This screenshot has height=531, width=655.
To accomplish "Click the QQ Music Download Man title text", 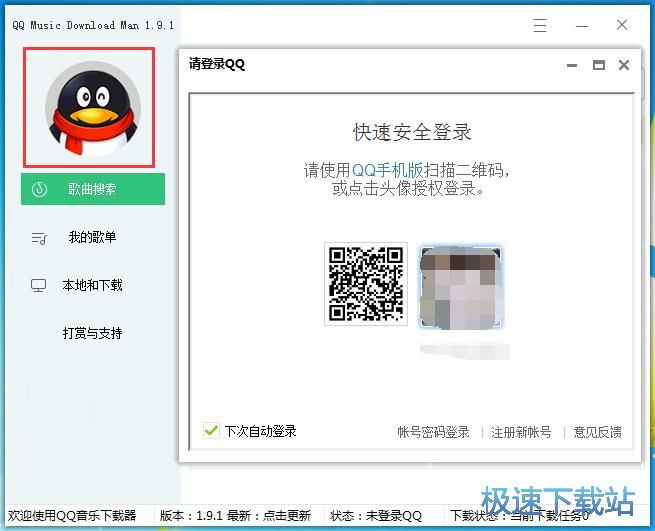I will tap(93, 25).
